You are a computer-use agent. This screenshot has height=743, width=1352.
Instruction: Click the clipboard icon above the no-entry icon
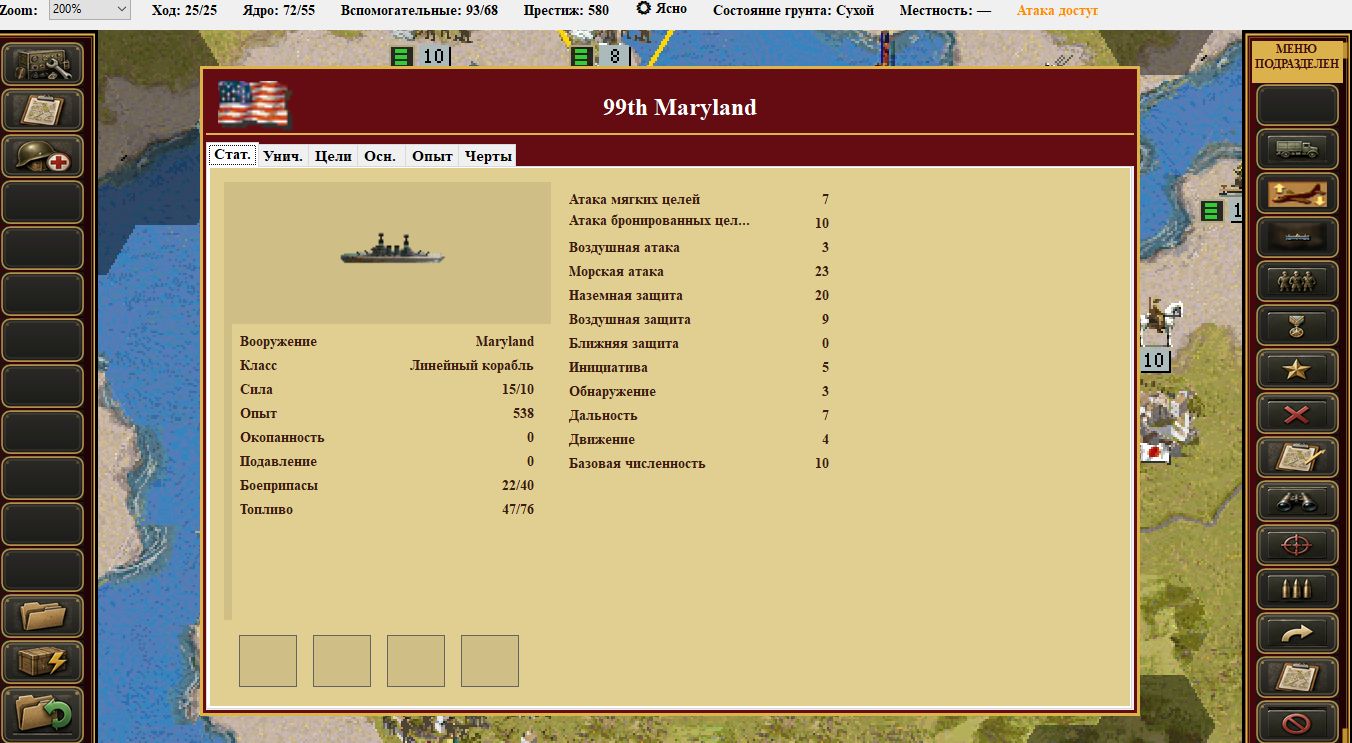tap(1297, 677)
